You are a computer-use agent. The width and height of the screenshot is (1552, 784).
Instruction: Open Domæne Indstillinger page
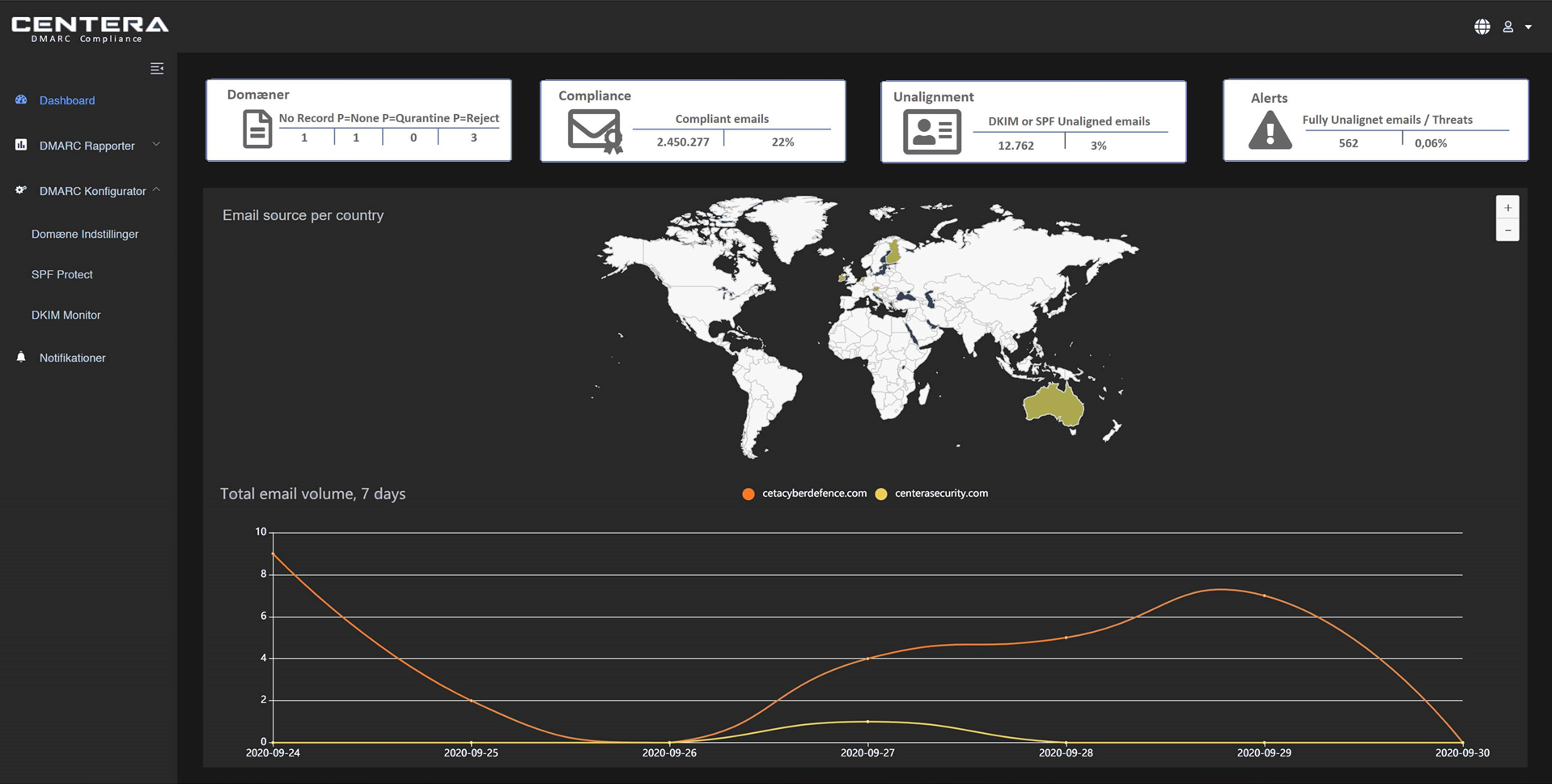[85, 234]
